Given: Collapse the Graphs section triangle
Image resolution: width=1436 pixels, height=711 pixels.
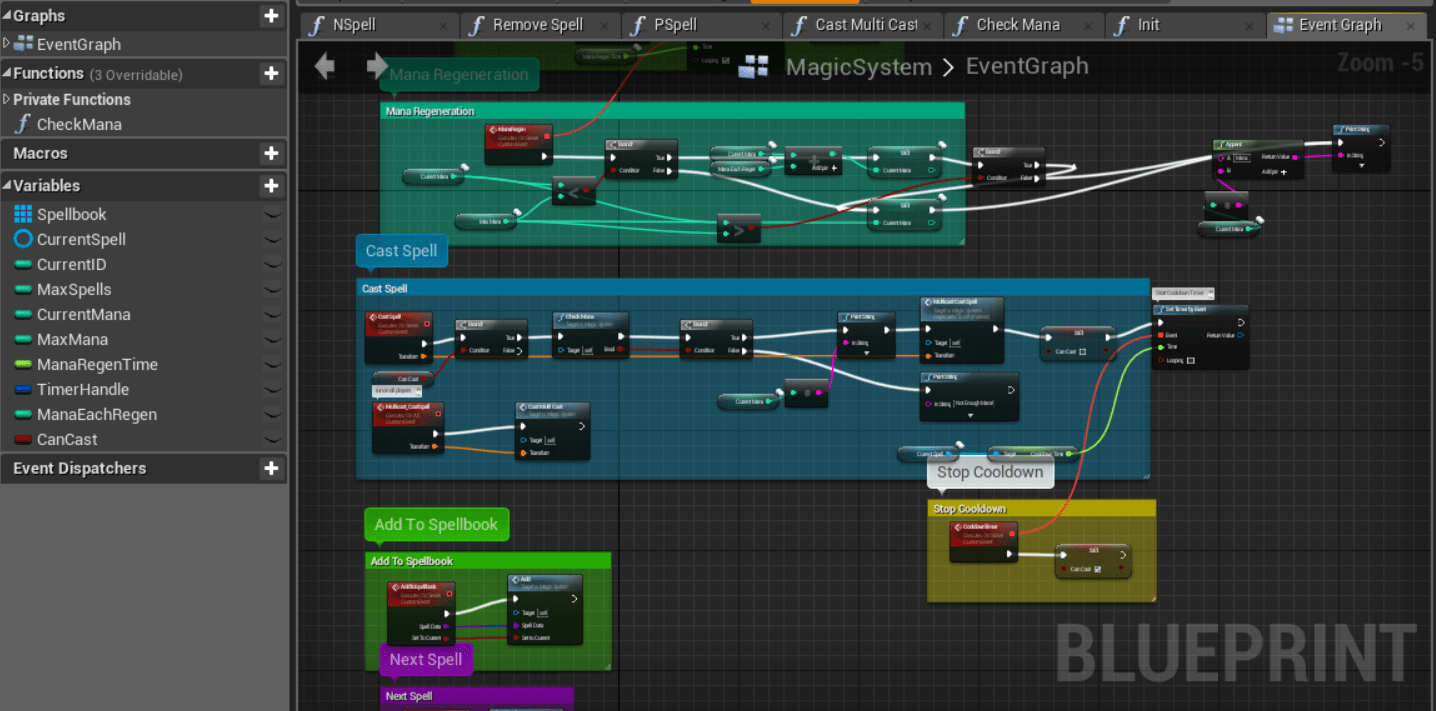Looking at the screenshot, I should click(6, 17).
